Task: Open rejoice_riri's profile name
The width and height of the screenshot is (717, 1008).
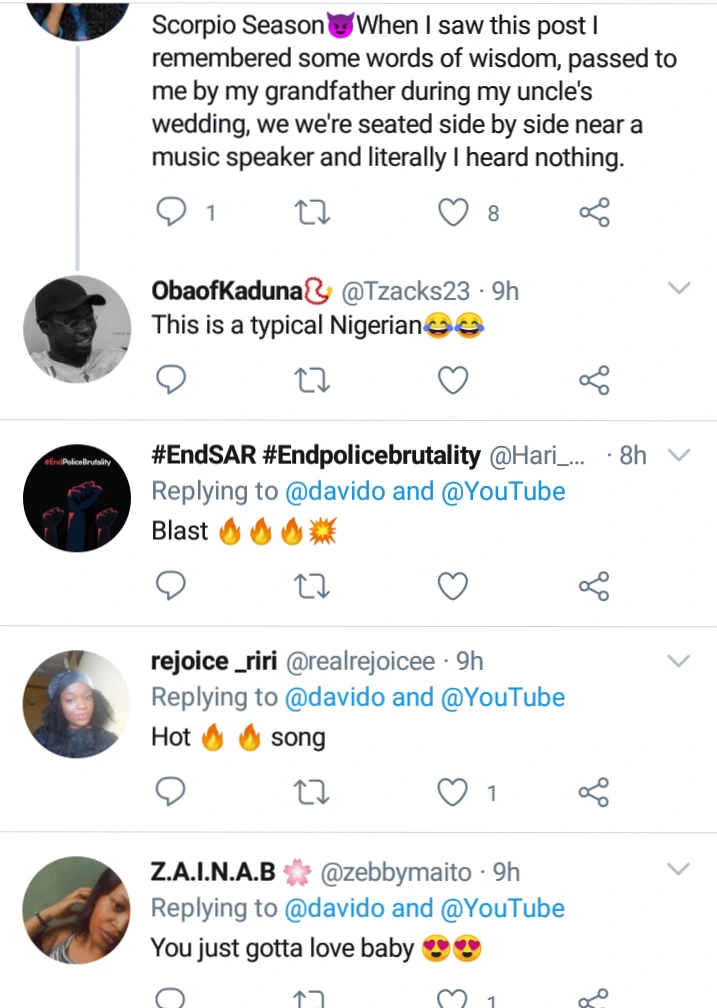Action: 214,660
